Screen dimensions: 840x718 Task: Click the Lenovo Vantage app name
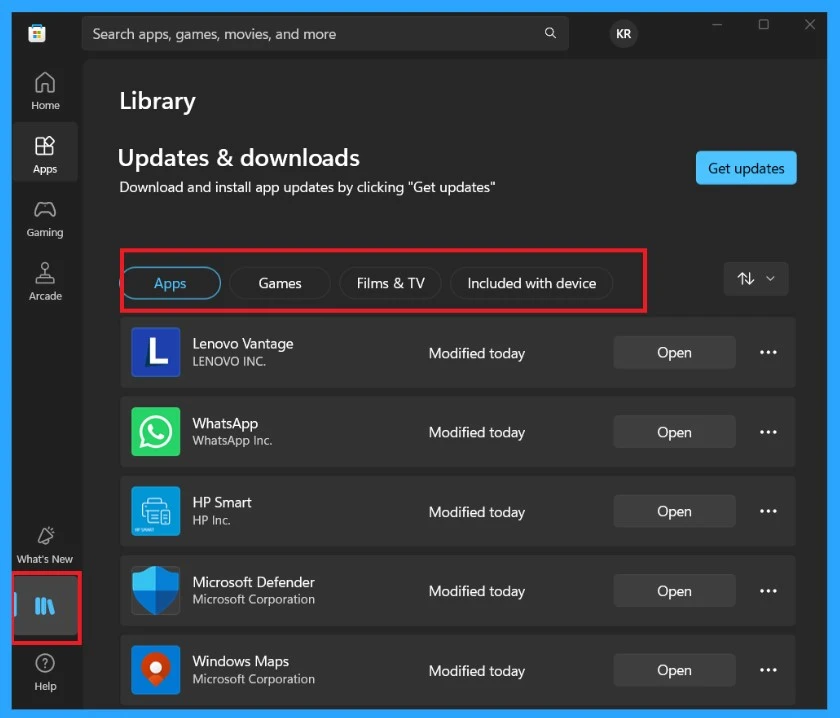point(243,343)
